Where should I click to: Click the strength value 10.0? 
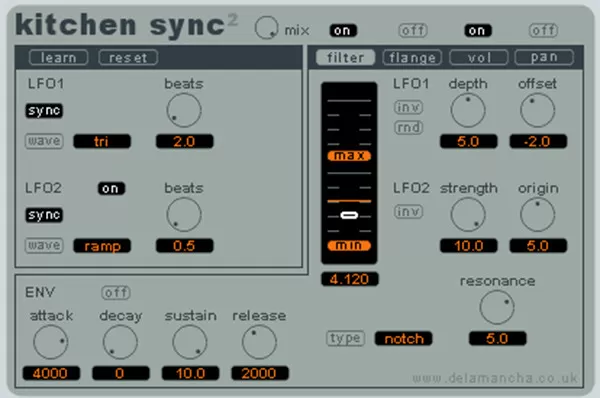point(469,246)
